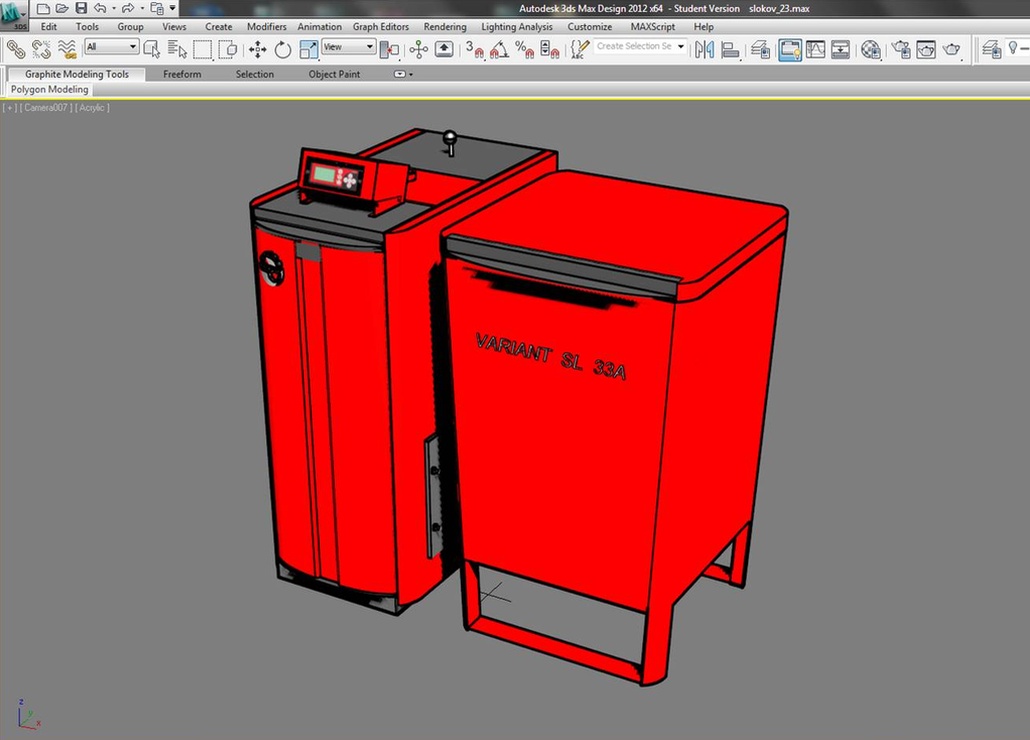Open the Animation menu

coord(319,27)
